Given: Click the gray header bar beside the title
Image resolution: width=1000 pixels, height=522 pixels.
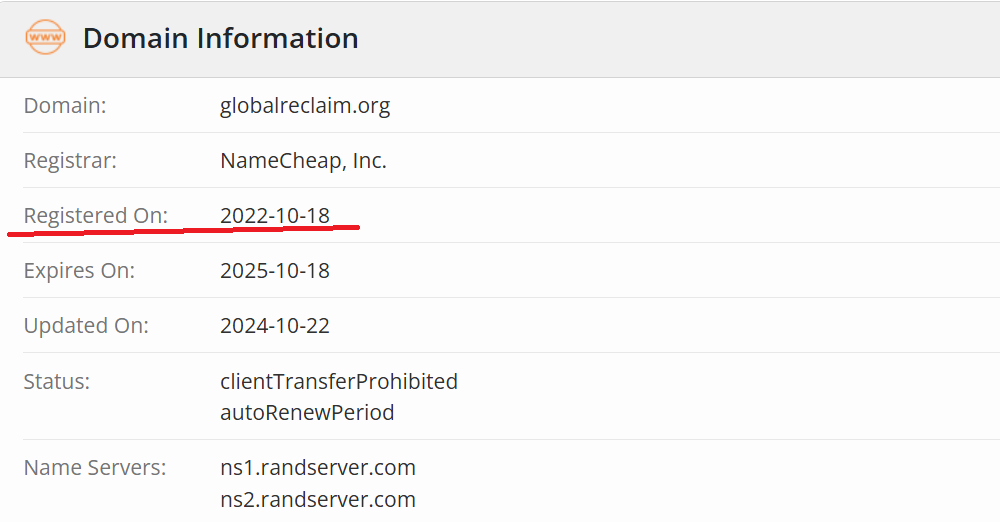Looking at the screenshot, I should click(680, 38).
